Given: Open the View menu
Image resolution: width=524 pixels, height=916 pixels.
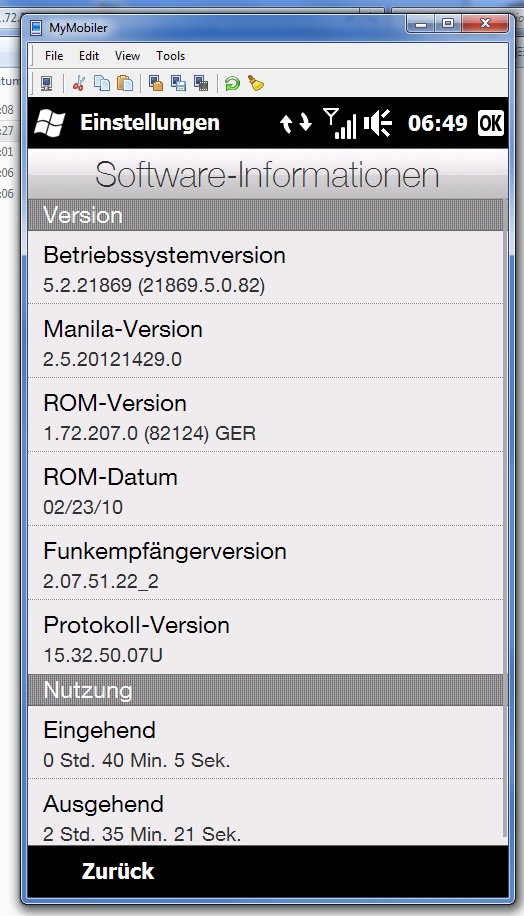Looking at the screenshot, I should pos(127,55).
